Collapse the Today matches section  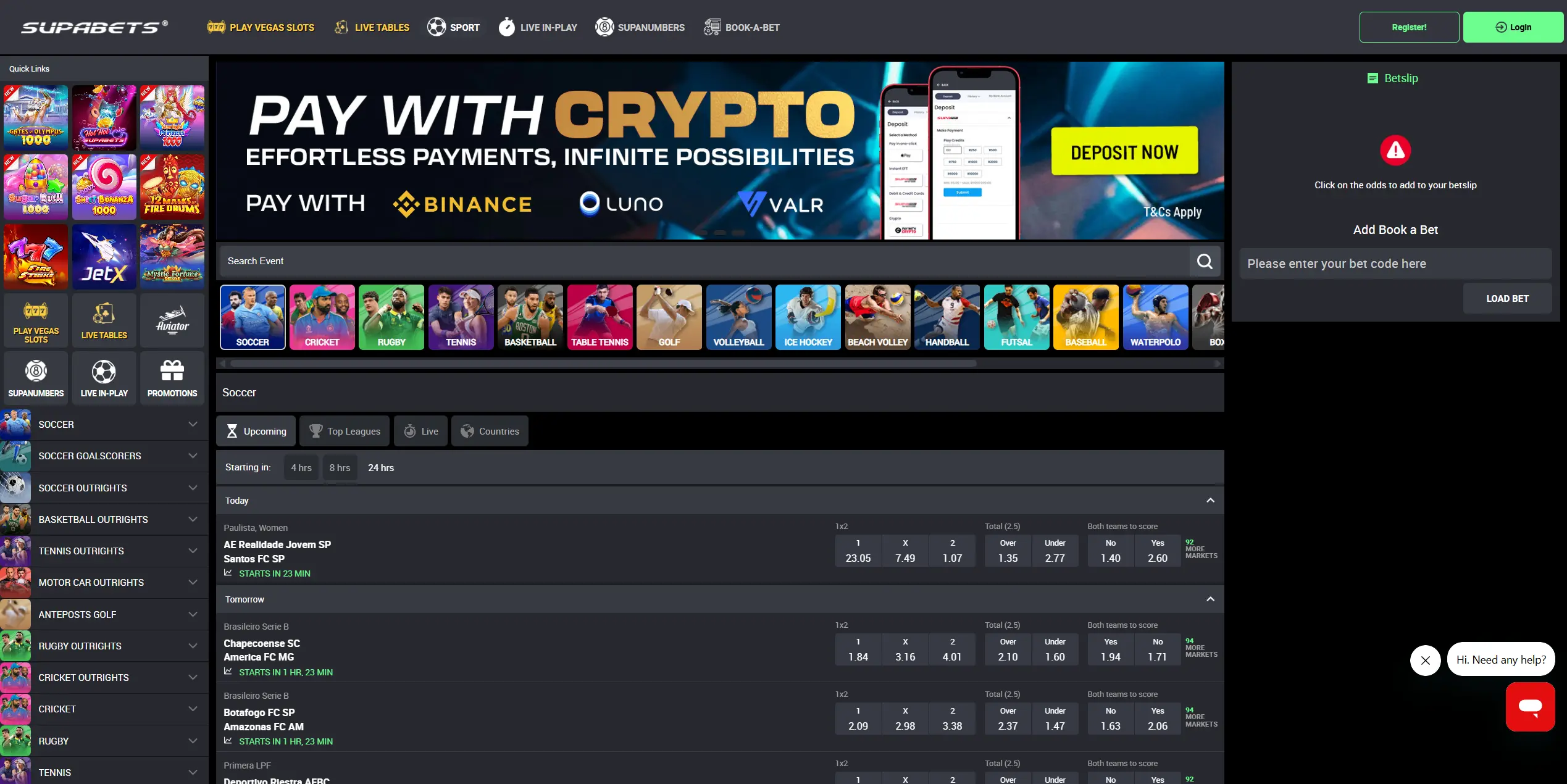[x=1210, y=501]
